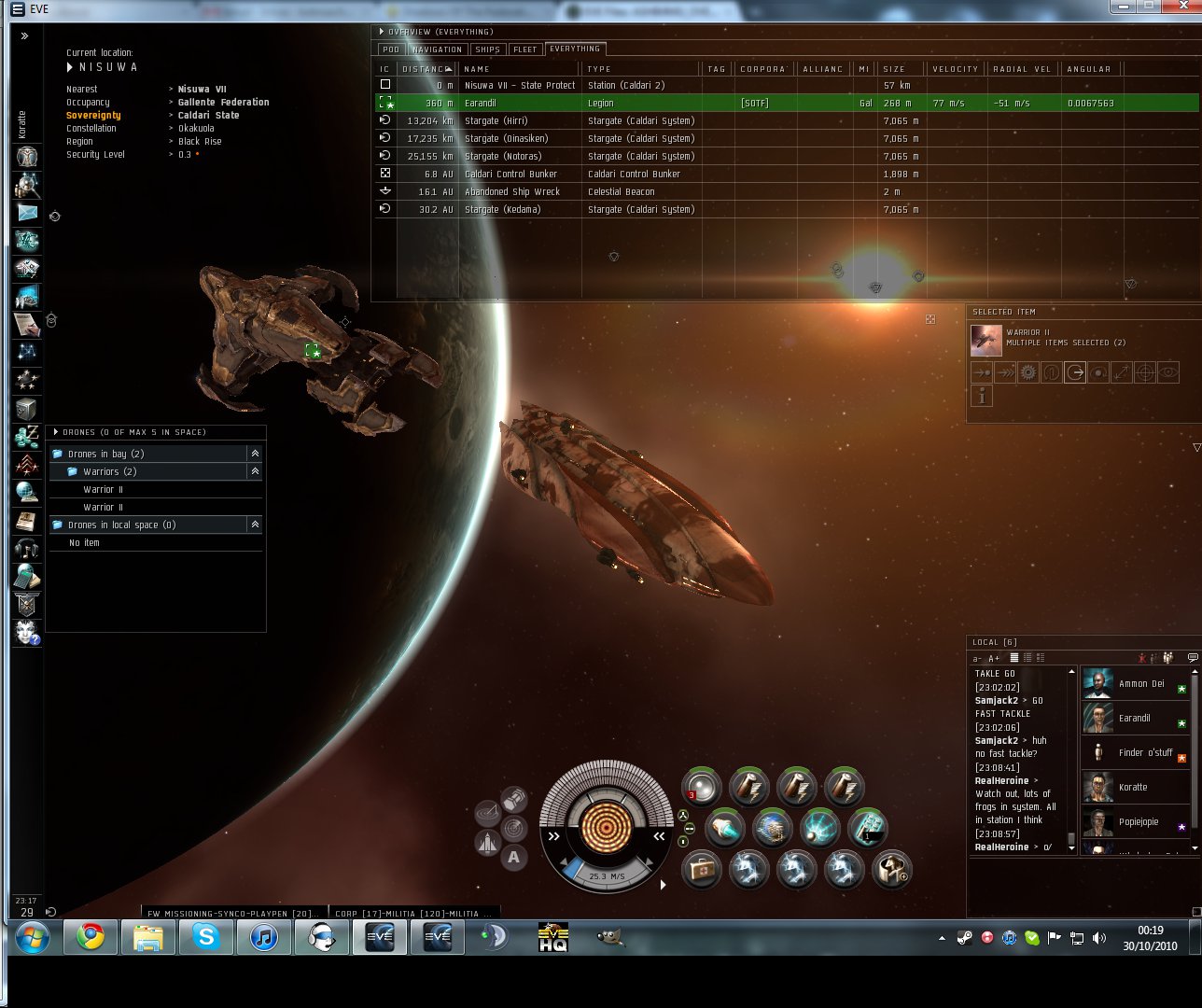Click the rocket HUD button

pos(487,844)
